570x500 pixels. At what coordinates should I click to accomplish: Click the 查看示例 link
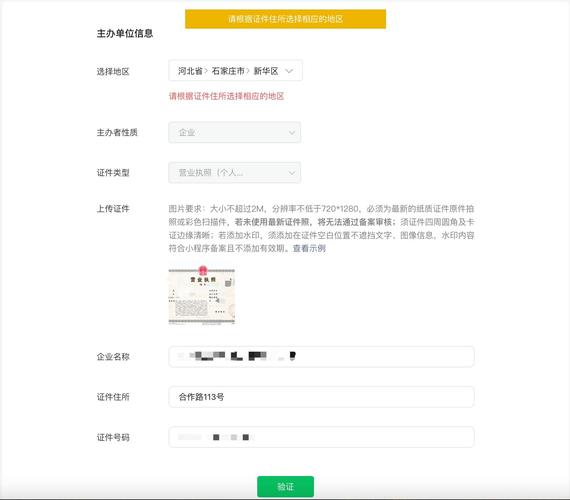pyautogui.click(x=309, y=248)
